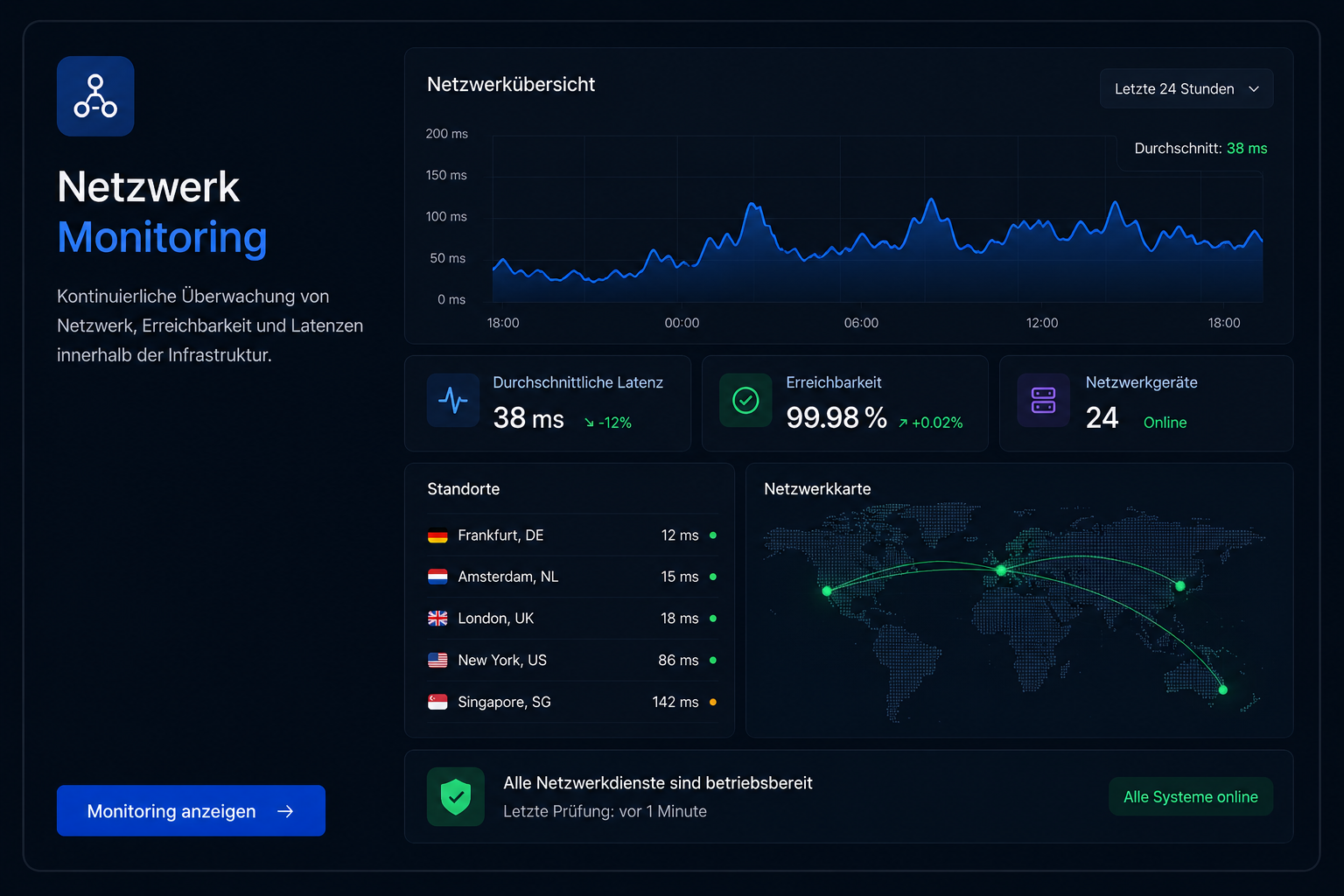
Task: Click the Monitoring anzeigen button
Action: pos(191,810)
